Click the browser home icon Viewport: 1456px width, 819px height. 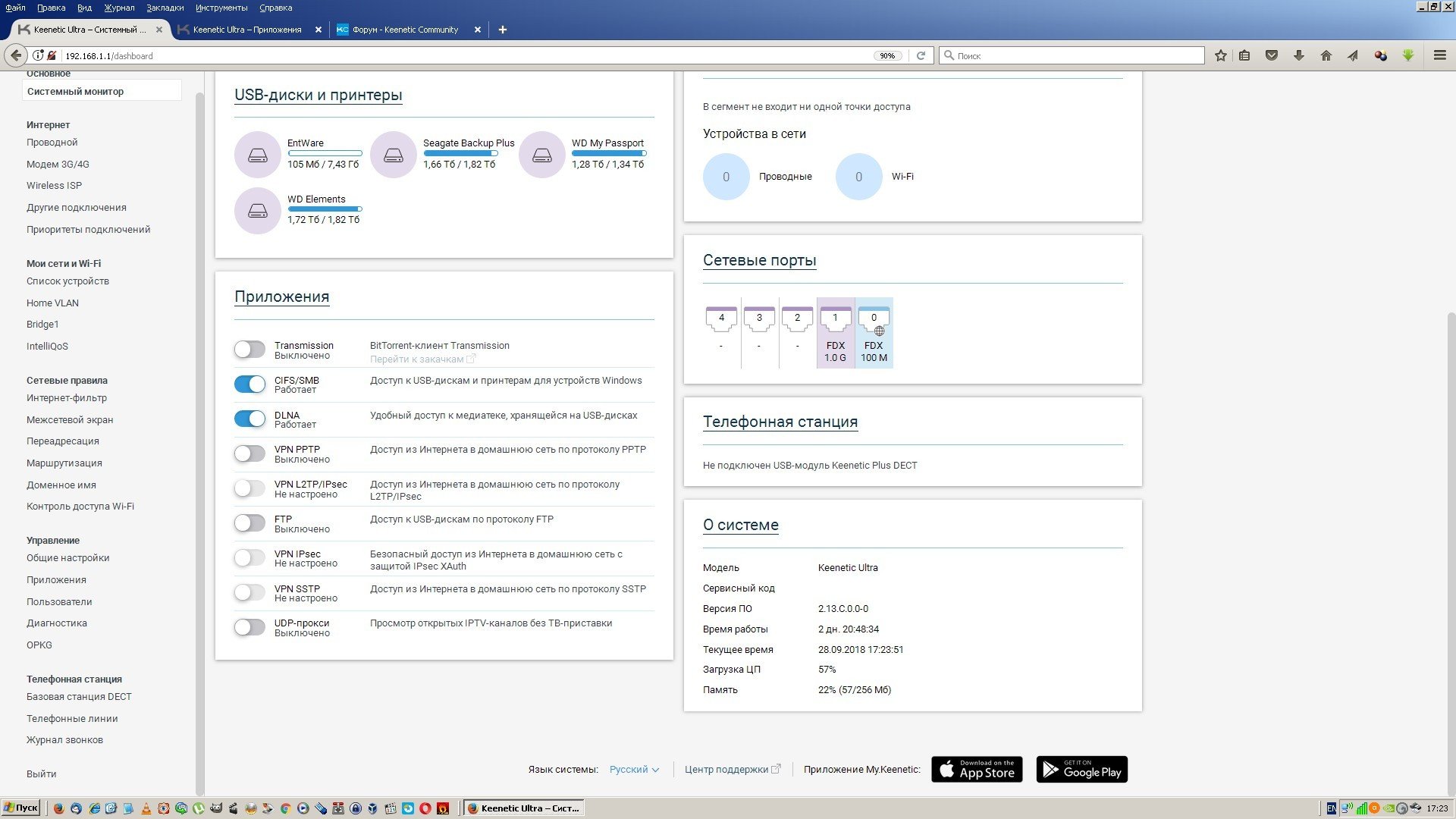click(x=1326, y=55)
